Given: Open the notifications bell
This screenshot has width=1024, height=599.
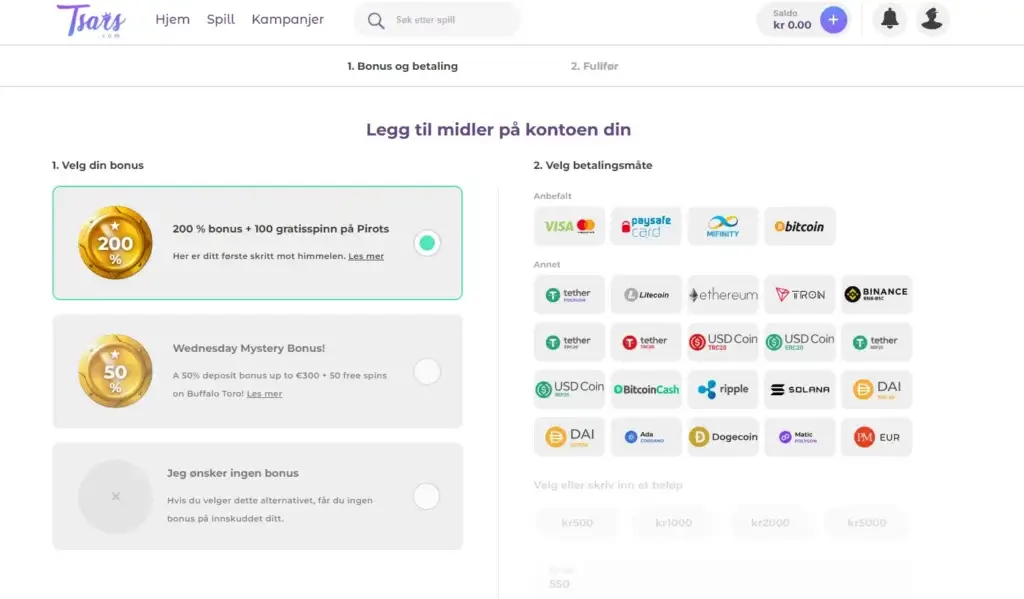Looking at the screenshot, I should (889, 19).
